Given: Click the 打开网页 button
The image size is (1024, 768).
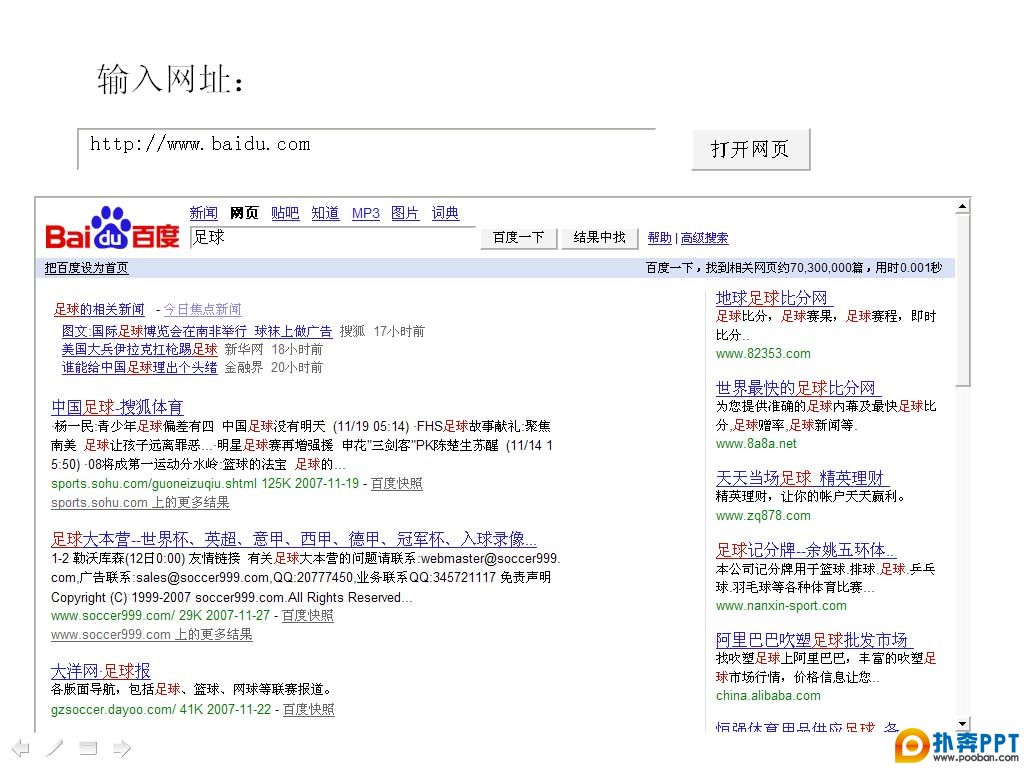Looking at the screenshot, I should (x=750, y=150).
